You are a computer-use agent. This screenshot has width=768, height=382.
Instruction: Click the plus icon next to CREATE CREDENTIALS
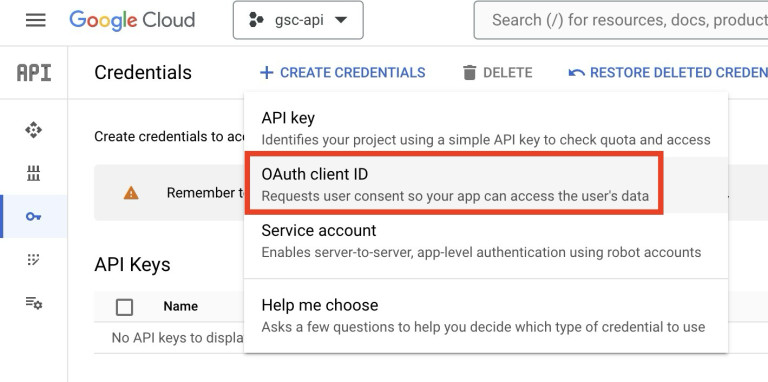266,73
